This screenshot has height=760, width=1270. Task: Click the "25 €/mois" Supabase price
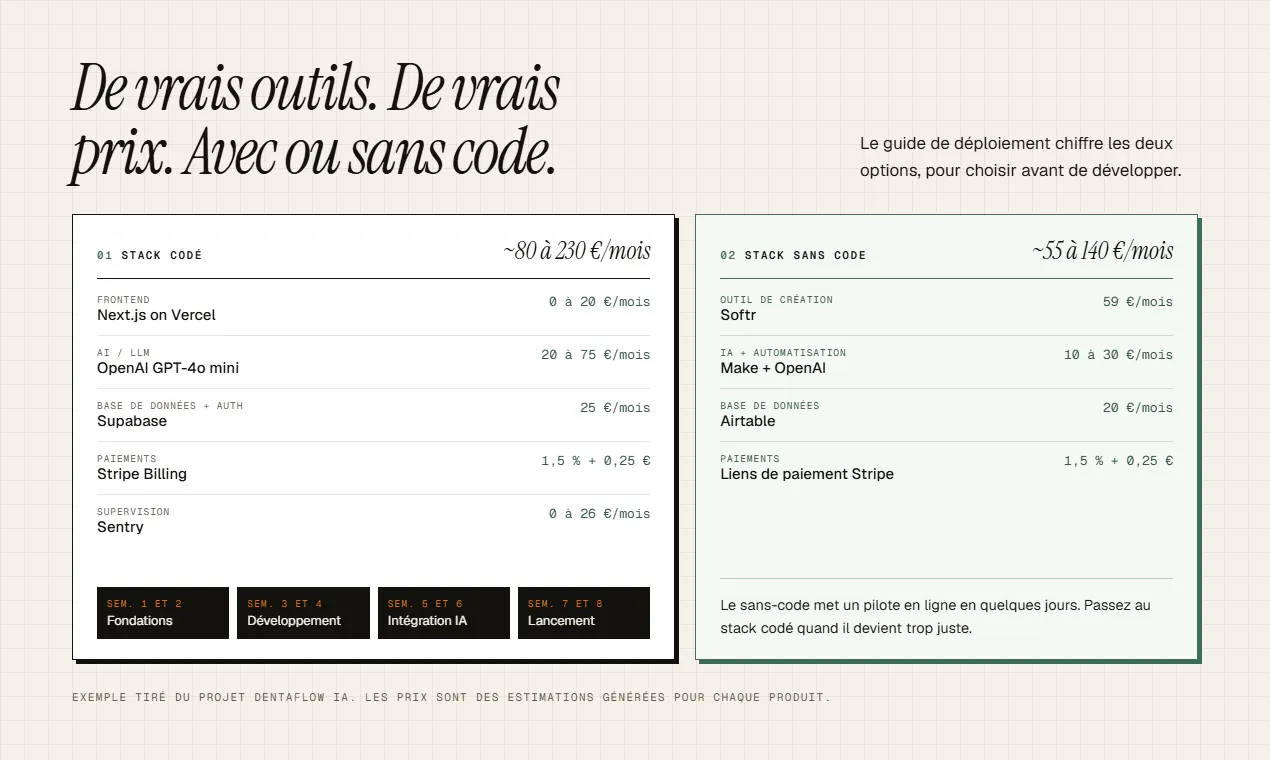[x=615, y=407]
